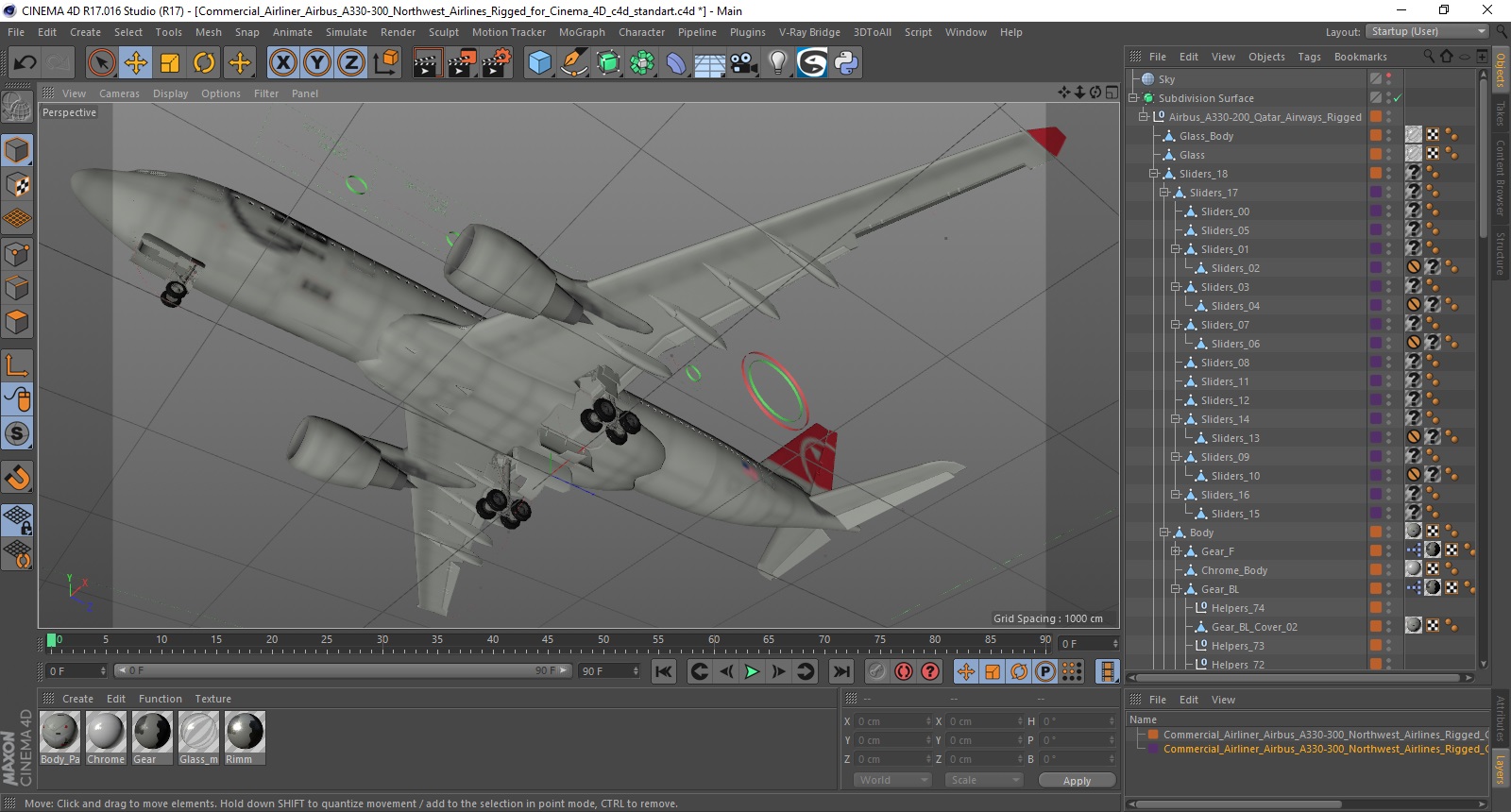Select the Live Selection tool
Image resolution: width=1511 pixels, height=812 pixels.
point(101,63)
